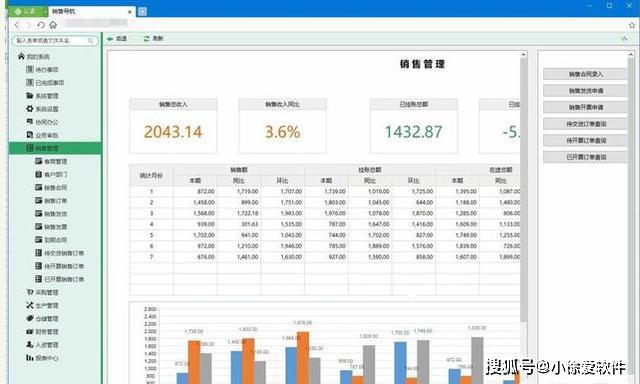Click the home icon in browser toolbar

[x=53, y=25]
